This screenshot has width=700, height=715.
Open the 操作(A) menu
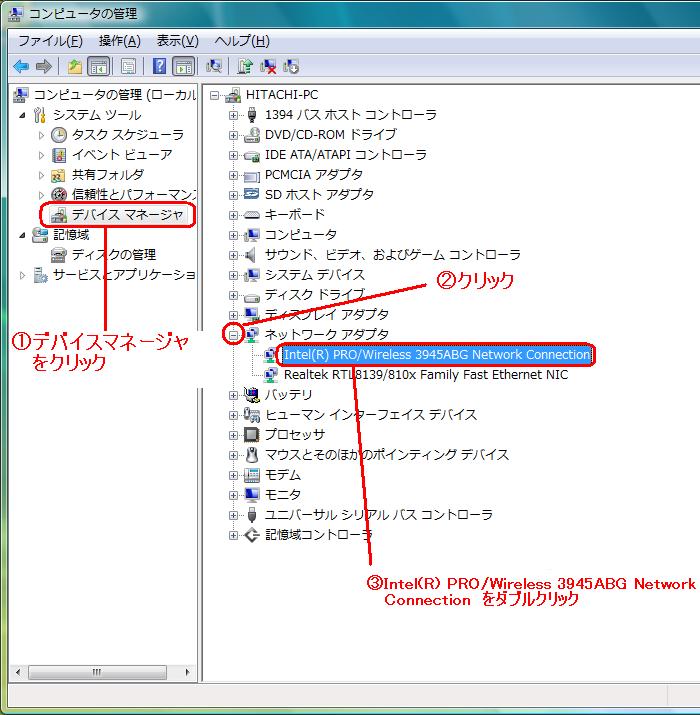click(119, 41)
